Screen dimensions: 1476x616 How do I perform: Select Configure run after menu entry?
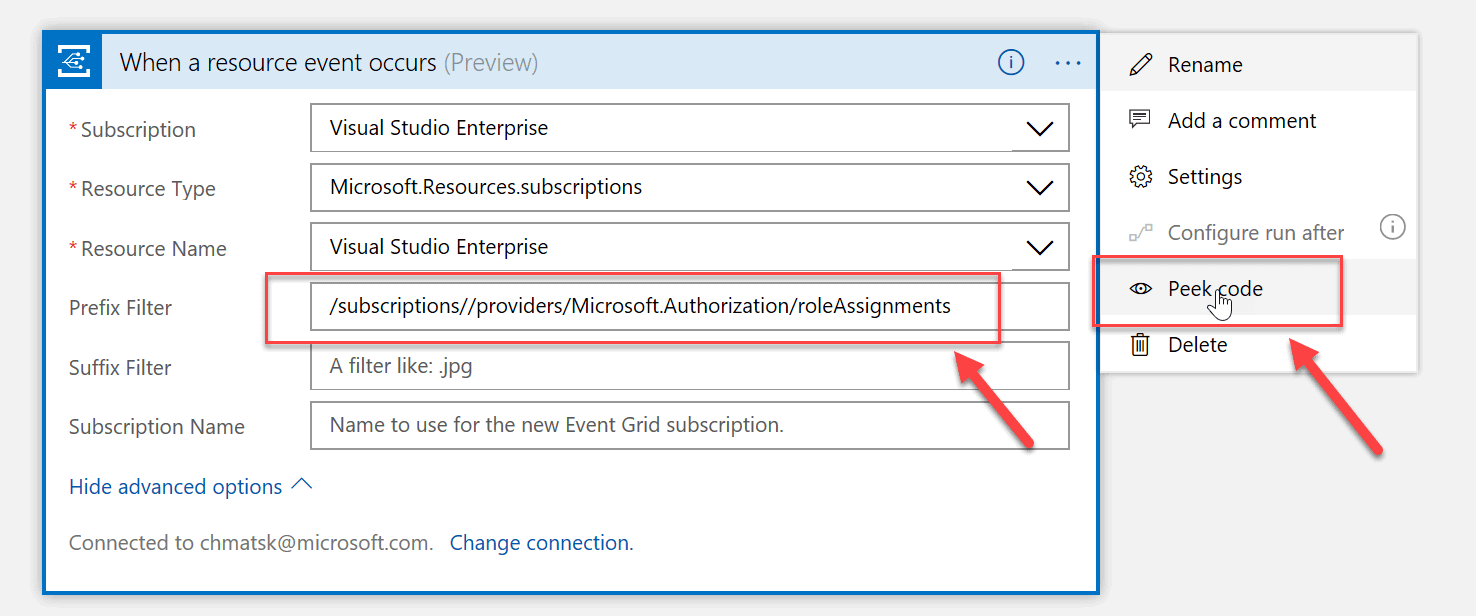click(1259, 232)
